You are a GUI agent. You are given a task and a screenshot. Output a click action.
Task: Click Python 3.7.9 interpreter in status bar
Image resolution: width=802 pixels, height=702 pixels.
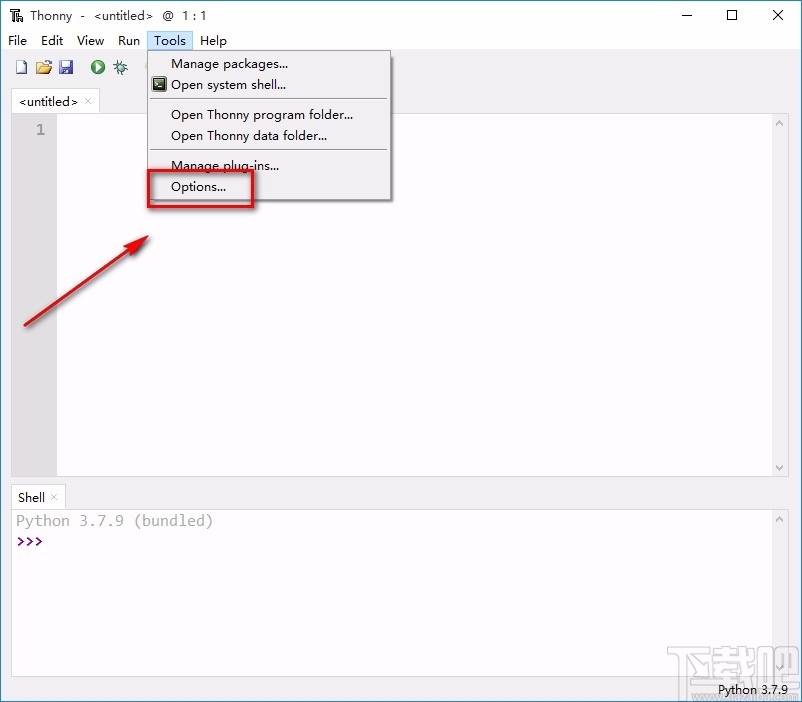[752, 690]
